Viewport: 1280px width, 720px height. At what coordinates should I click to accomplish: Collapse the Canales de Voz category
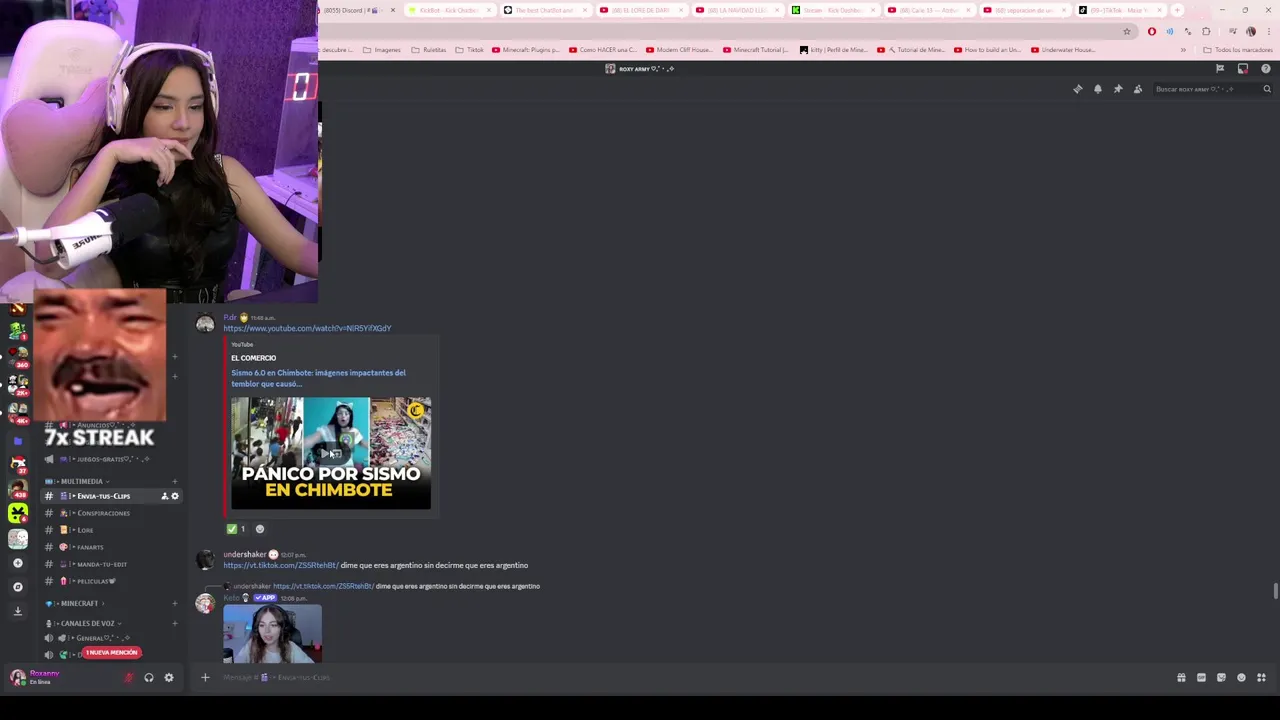click(x=84, y=623)
